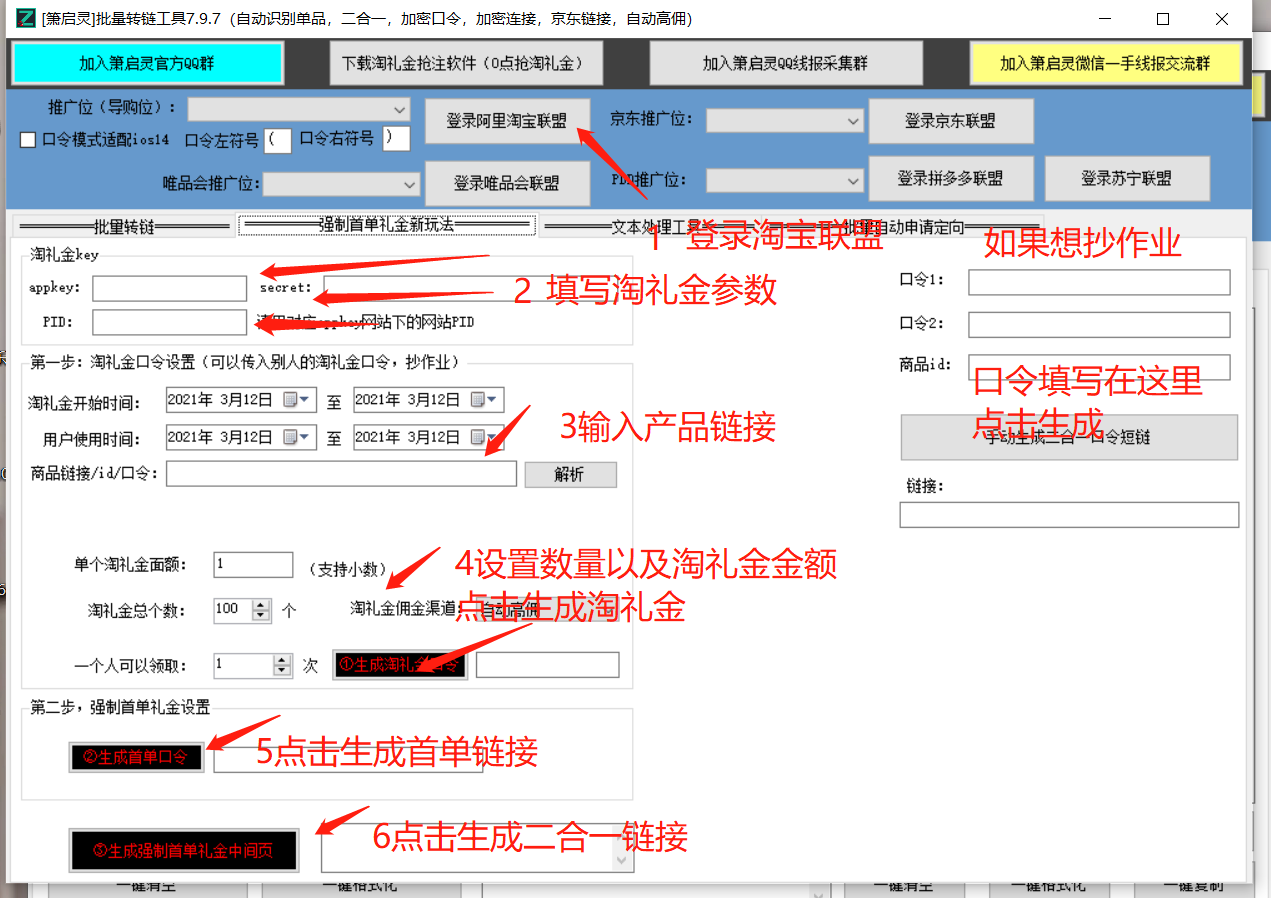Viewport: 1271px width, 898px height.
Task: Enable the 口令模式适配ios14 checkbox
Action: (x=28, y=140)
